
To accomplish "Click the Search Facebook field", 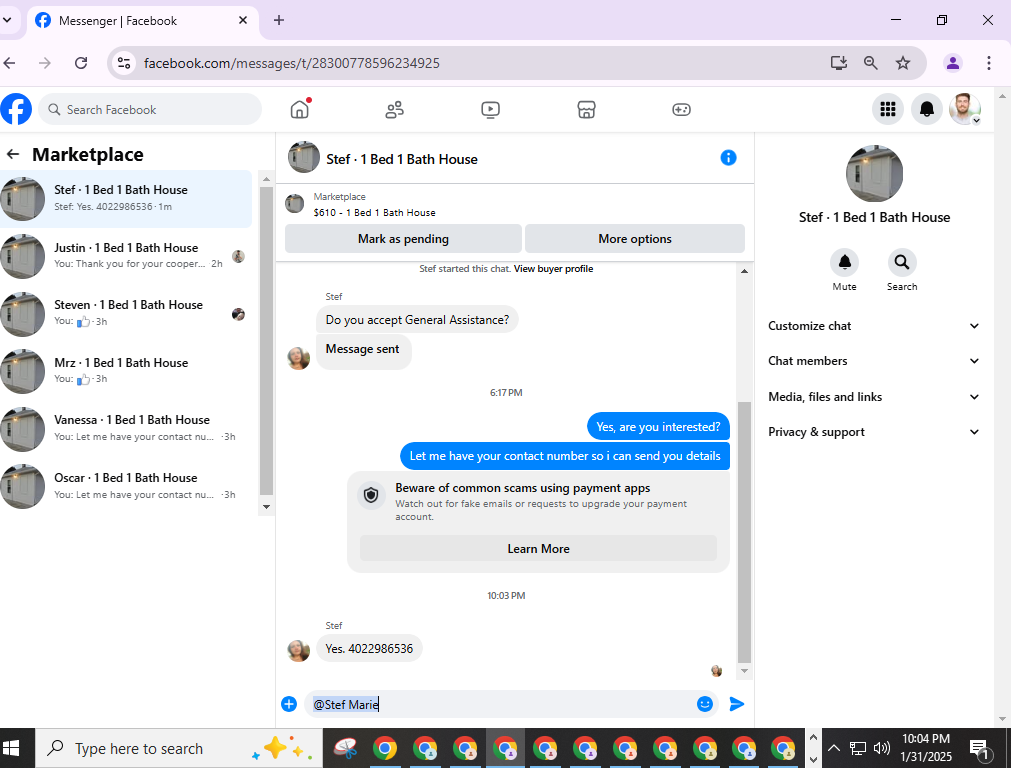I will 150,110.
